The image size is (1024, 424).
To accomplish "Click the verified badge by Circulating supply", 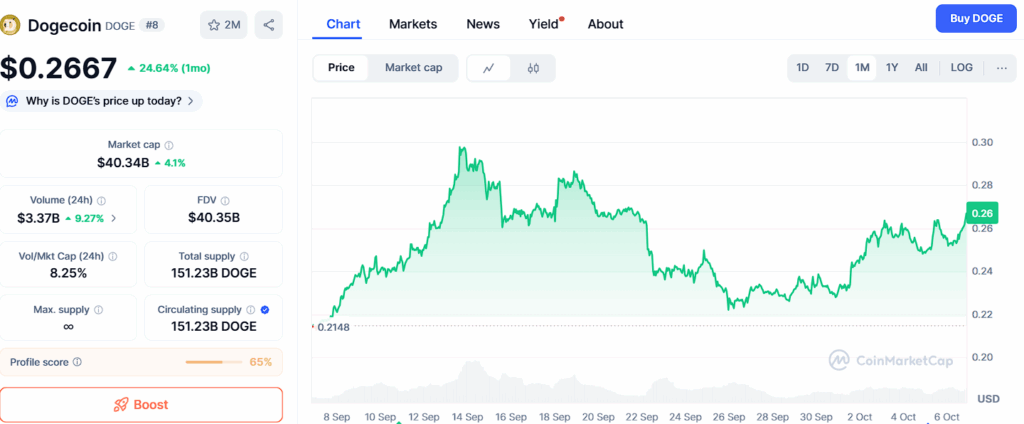I will coord(263,310).
